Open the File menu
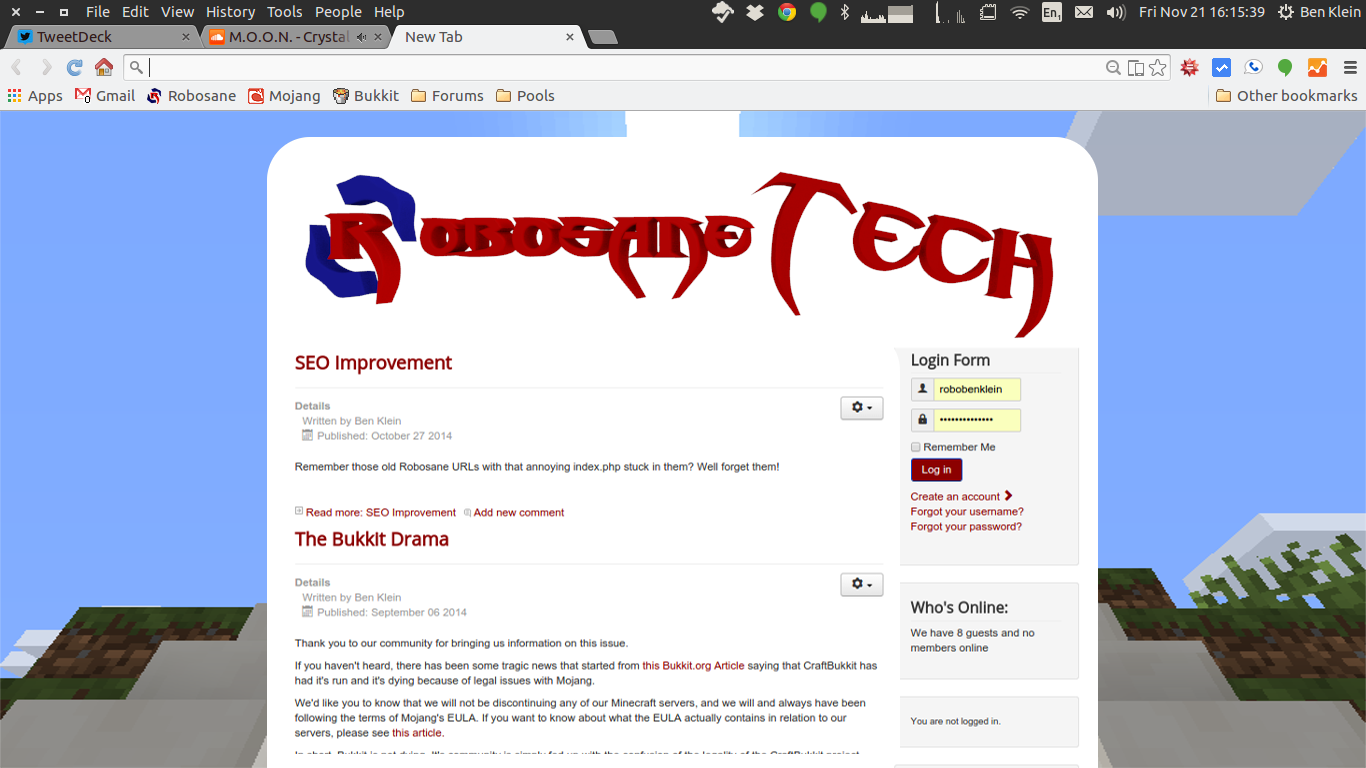1366x768 pixels. pyautogui.click(x=98, y=12)
